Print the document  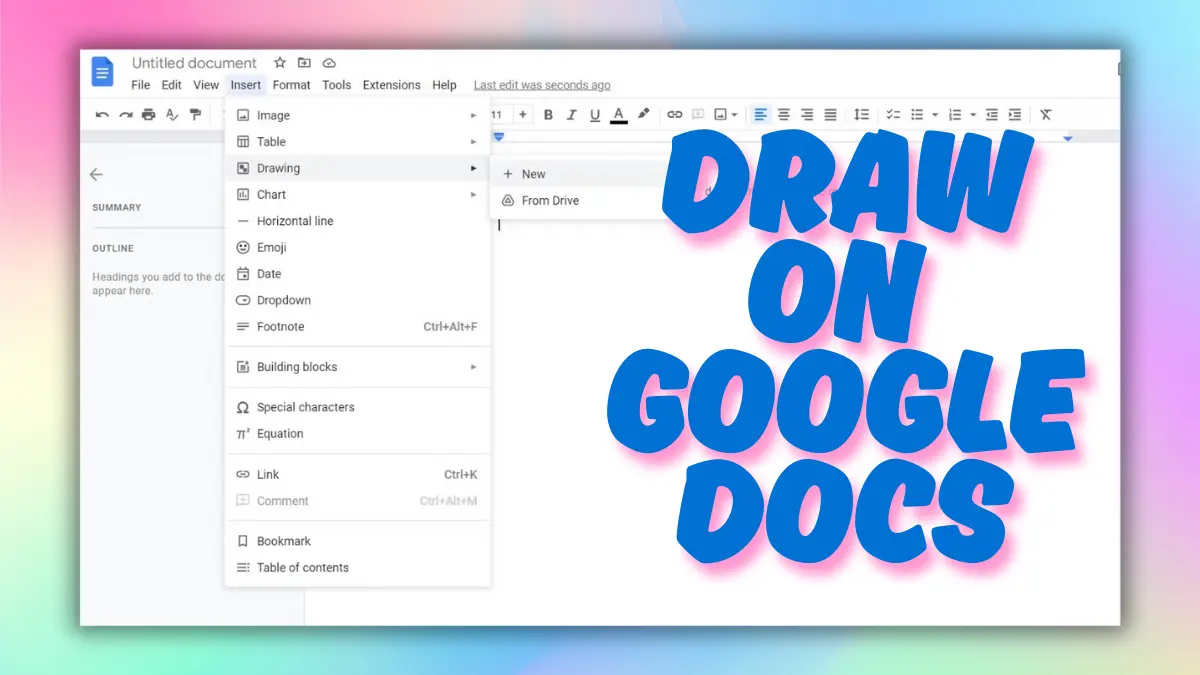tap(149, 115)
